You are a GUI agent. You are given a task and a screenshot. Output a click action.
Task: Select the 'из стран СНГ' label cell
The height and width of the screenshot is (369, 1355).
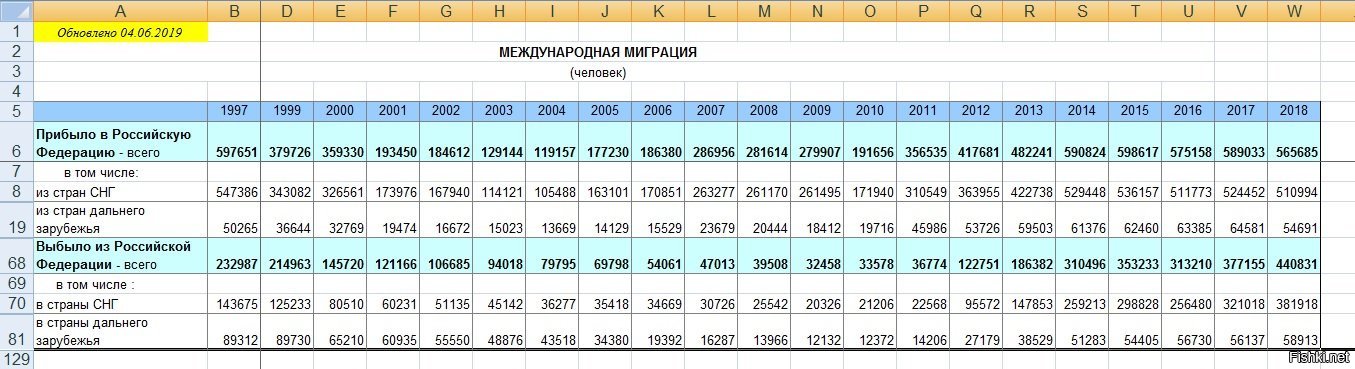click(121, 190)
